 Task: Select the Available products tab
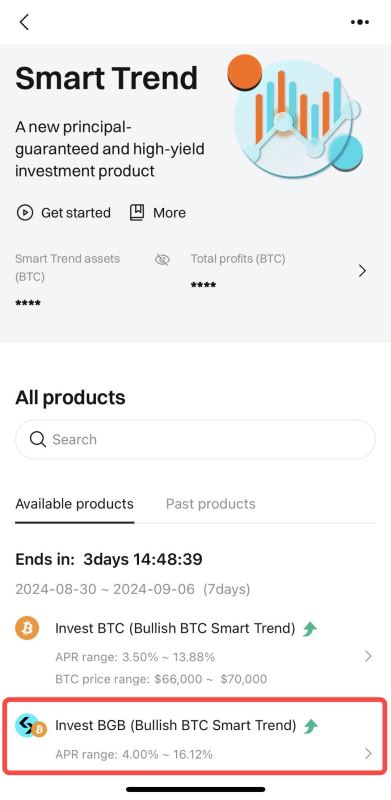point(75,504)
